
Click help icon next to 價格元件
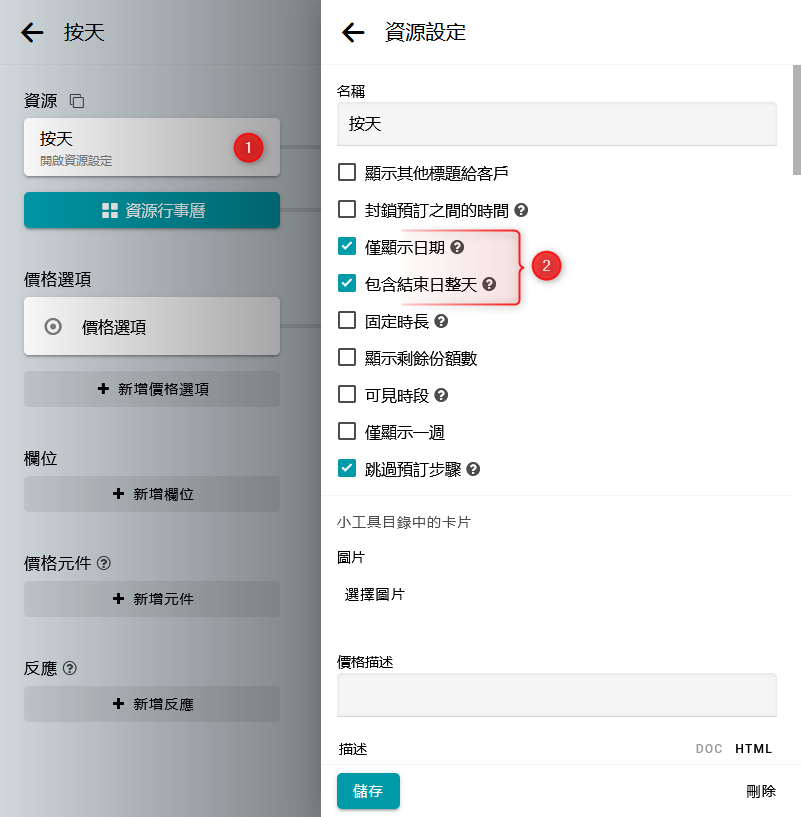[x=104, y=563]
